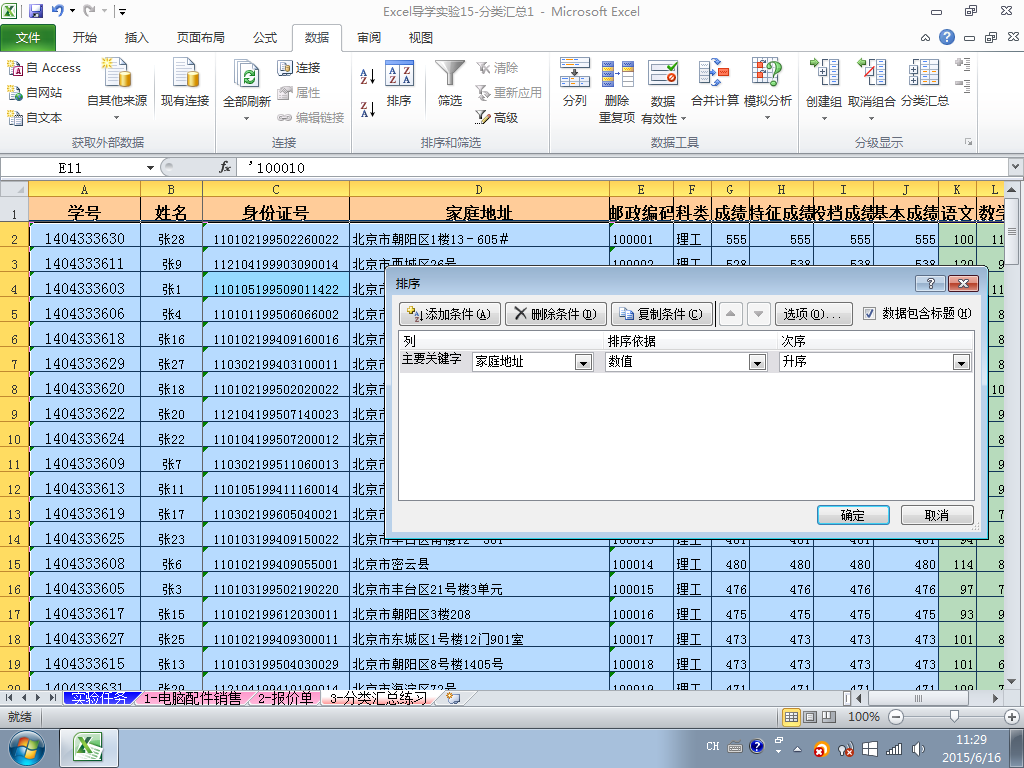Open Refresh All (全部刷新) dropdown arrow
The height and width of the screenshot is (768, 1024).
[247, 118]
